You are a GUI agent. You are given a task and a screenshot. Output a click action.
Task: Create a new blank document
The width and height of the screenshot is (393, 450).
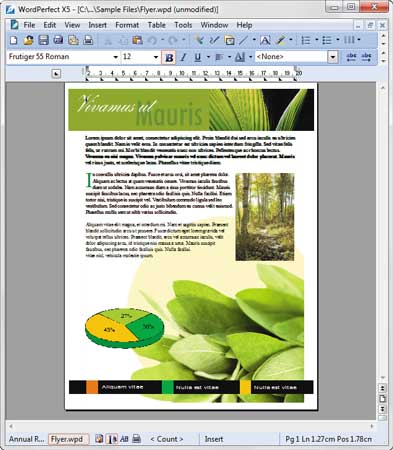14,40
